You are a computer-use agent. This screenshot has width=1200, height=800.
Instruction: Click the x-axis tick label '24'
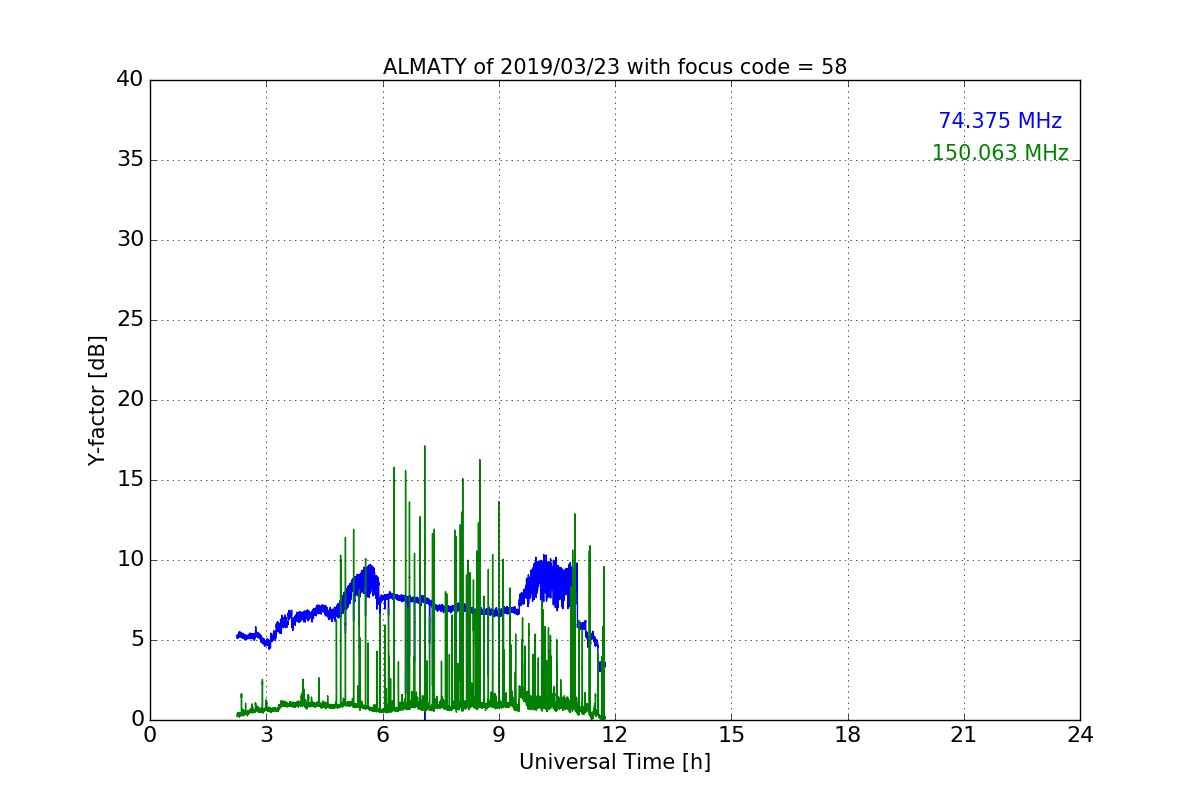click(1080, 735)
